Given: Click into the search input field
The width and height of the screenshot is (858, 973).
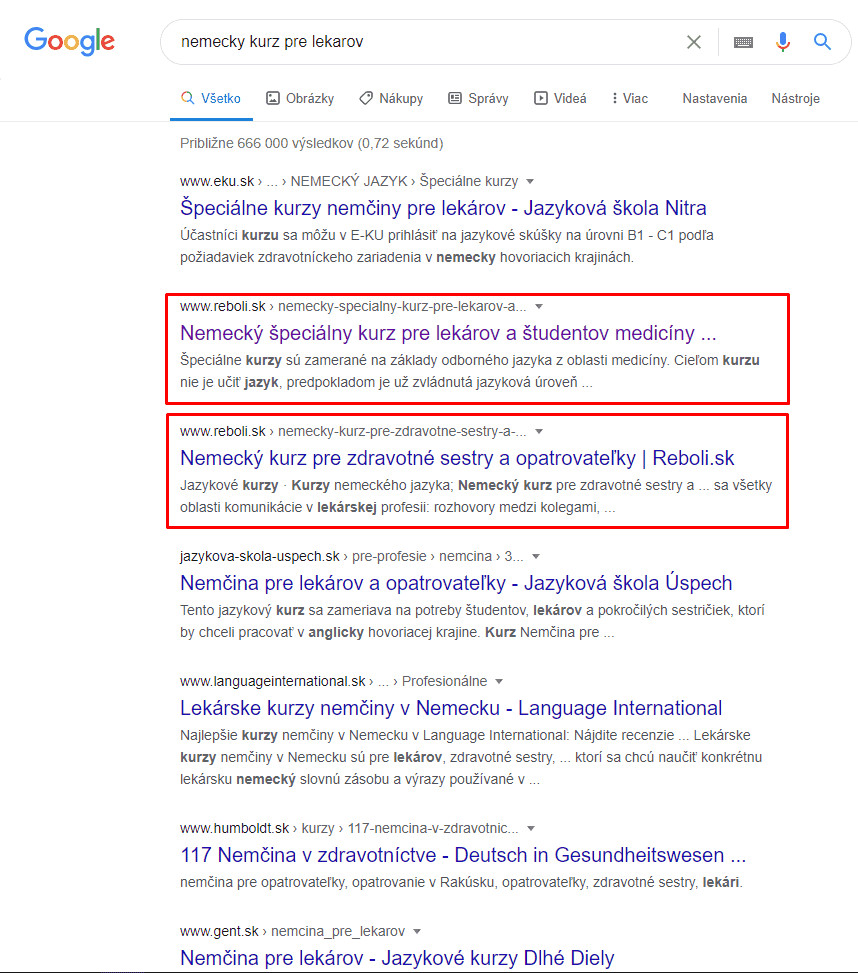Looking at the screenshot, I should tap(420, 42).
